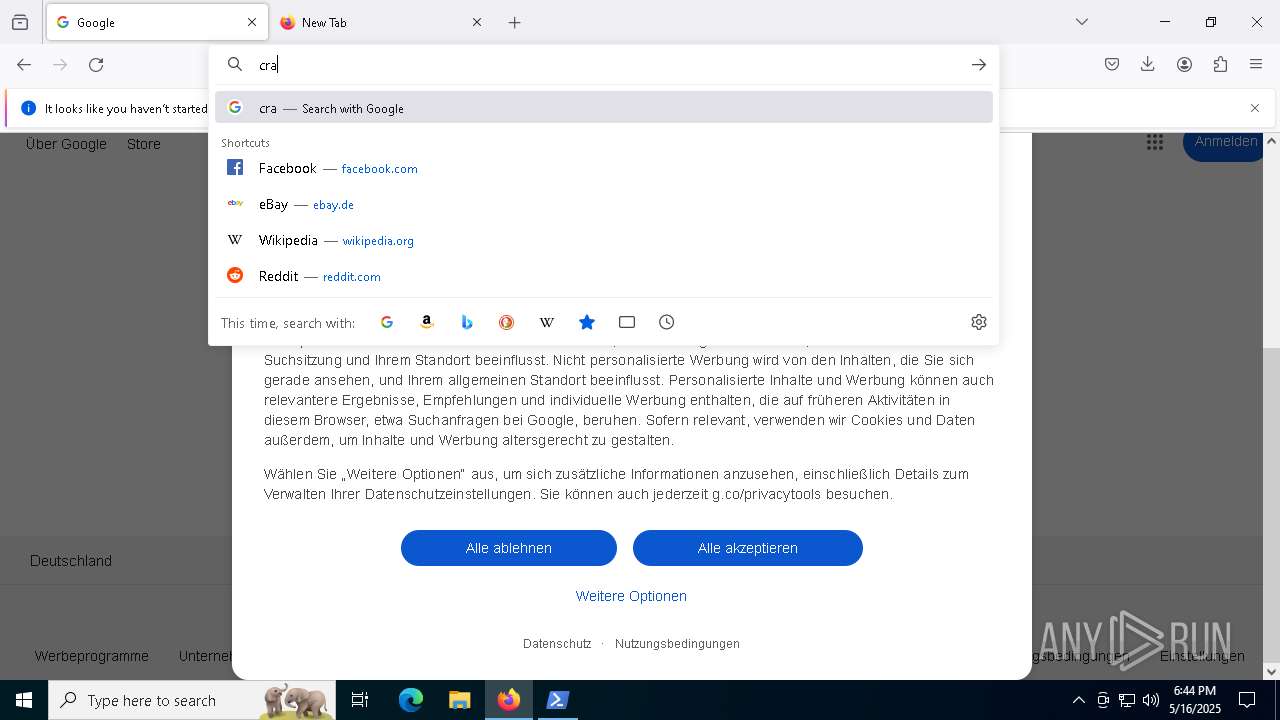Open the Store link

(144, 144)
